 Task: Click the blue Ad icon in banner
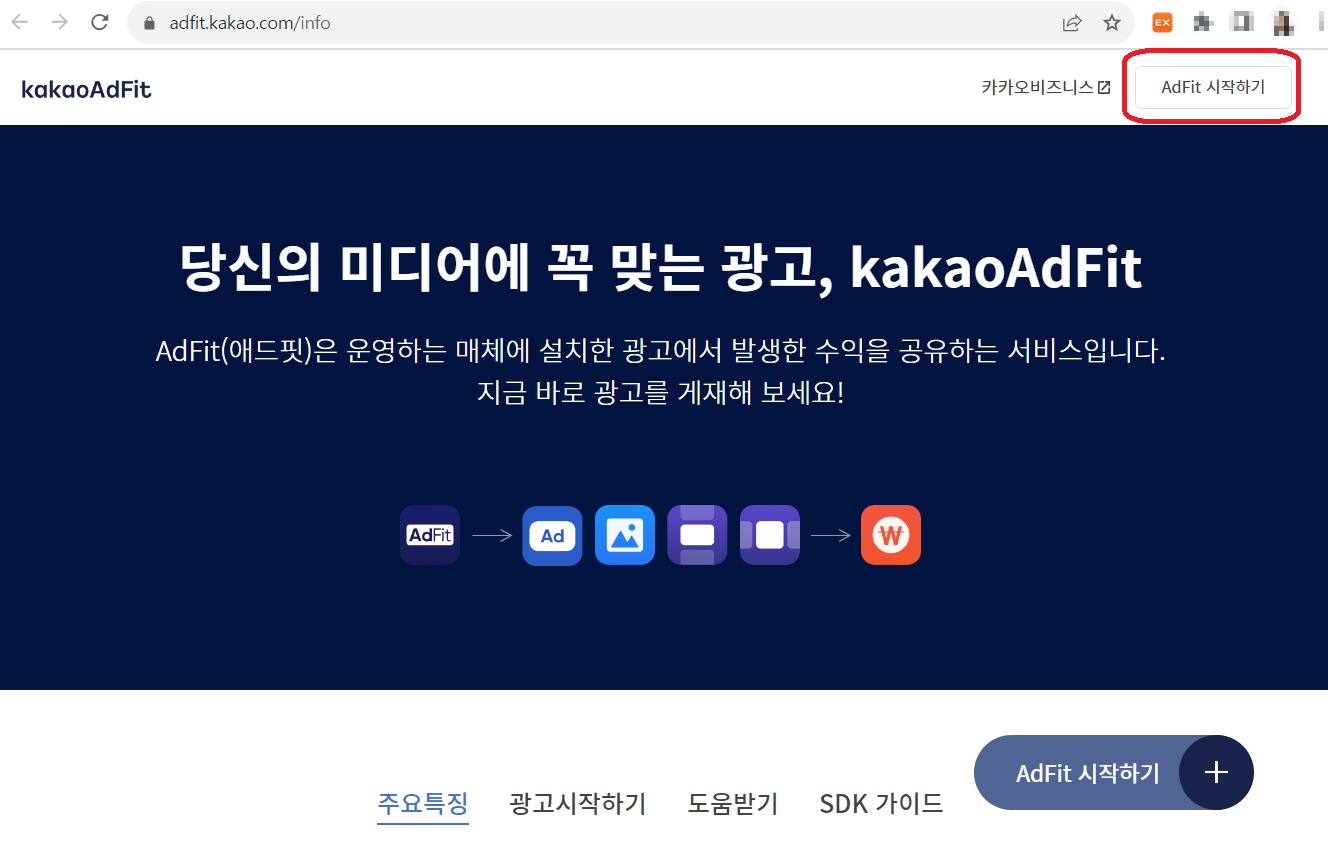pyautogui.click(x=552, y=535)
